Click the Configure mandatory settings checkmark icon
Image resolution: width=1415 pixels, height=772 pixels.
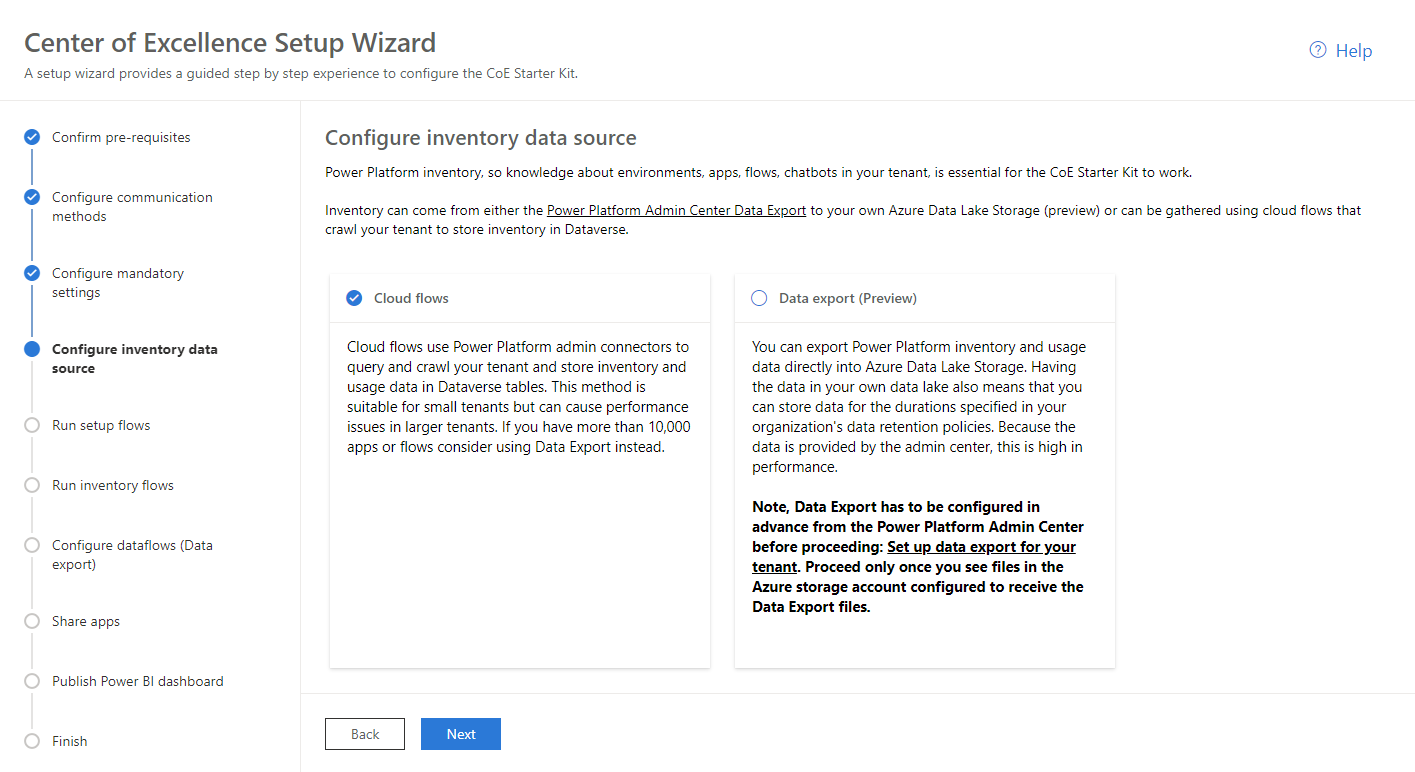coord(32,273)
